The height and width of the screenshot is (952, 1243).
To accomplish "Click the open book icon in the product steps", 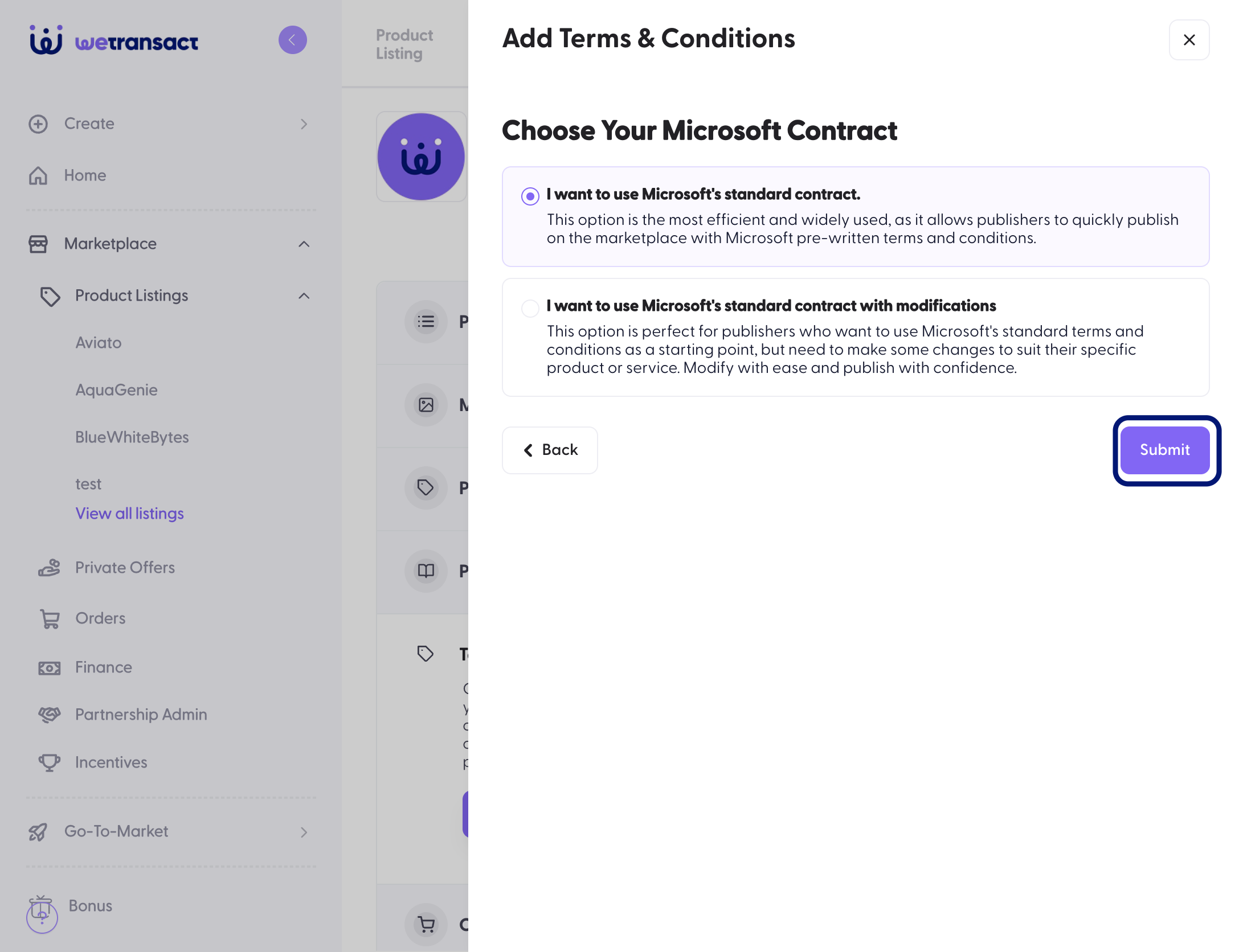I will click(x=426, y=571).
